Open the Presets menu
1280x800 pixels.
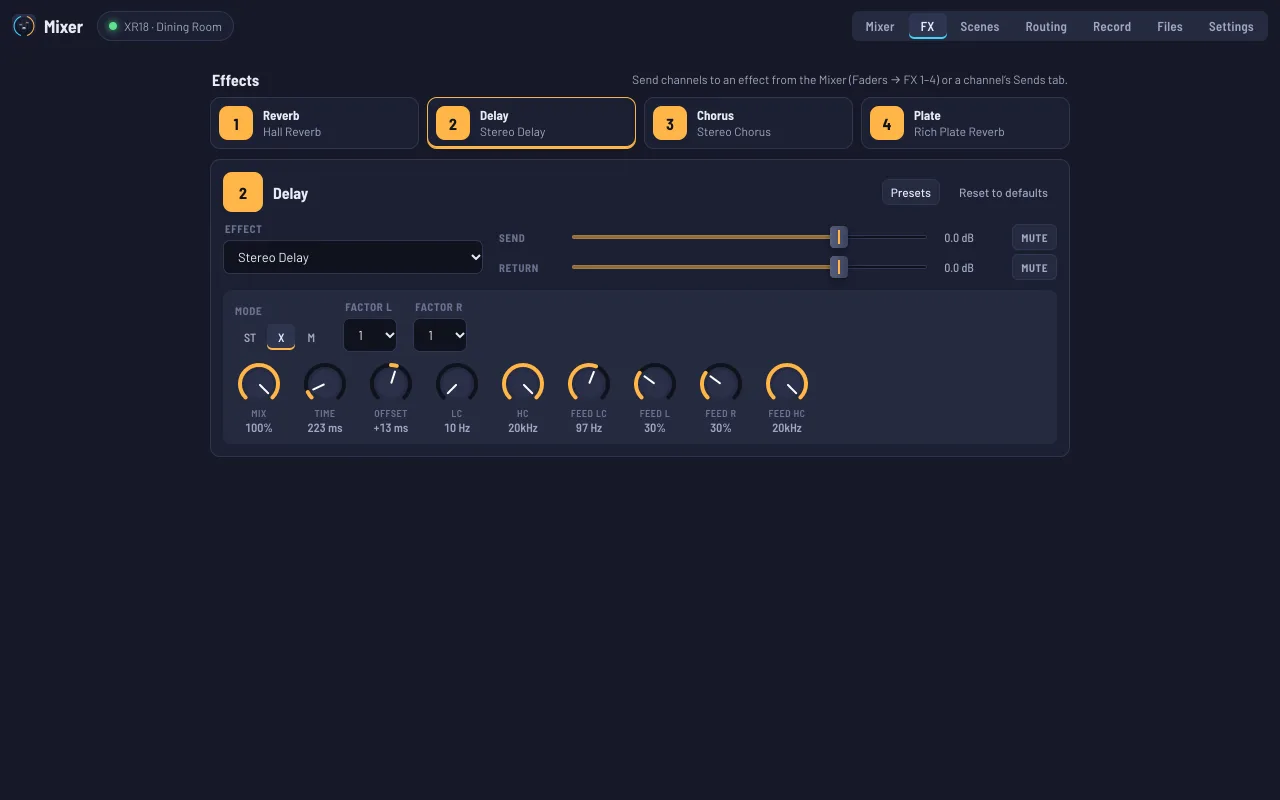[911, 193]
